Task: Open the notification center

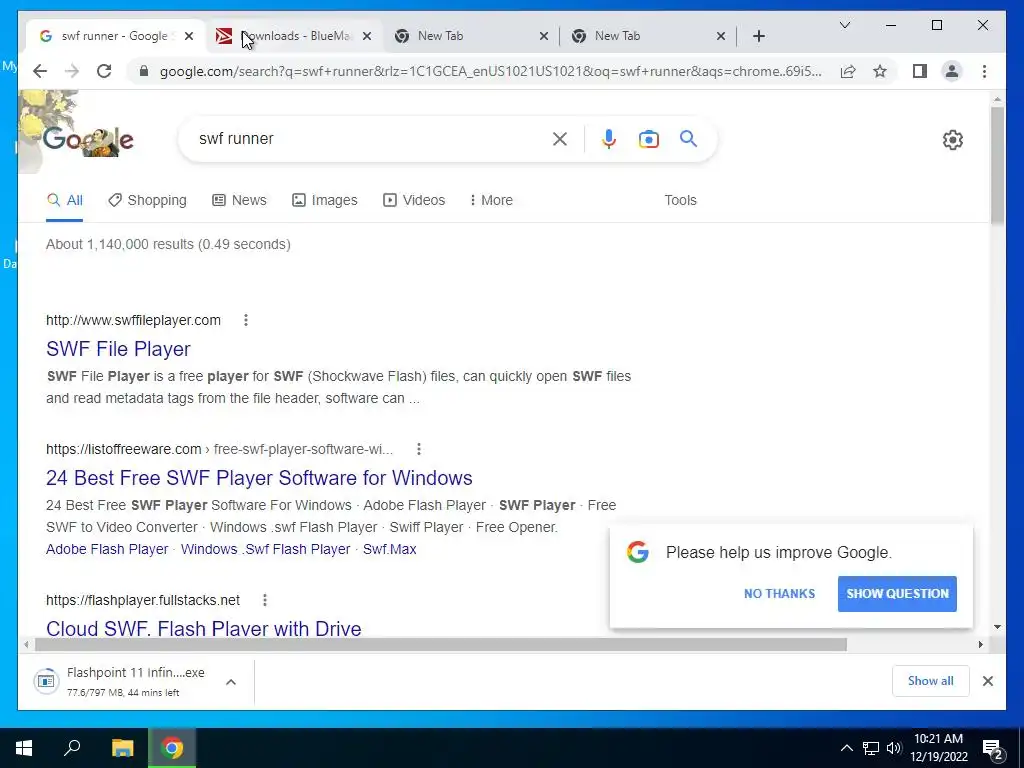Action: [x=993, y=748]
